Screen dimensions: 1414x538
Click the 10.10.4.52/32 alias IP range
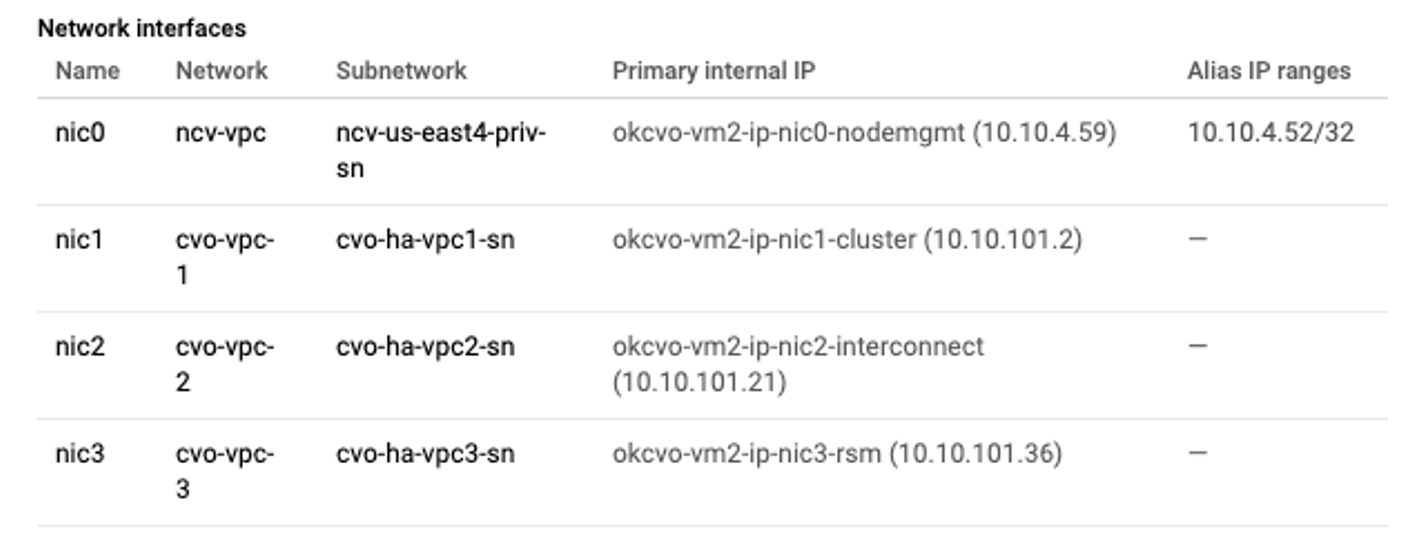[1270, 133]
